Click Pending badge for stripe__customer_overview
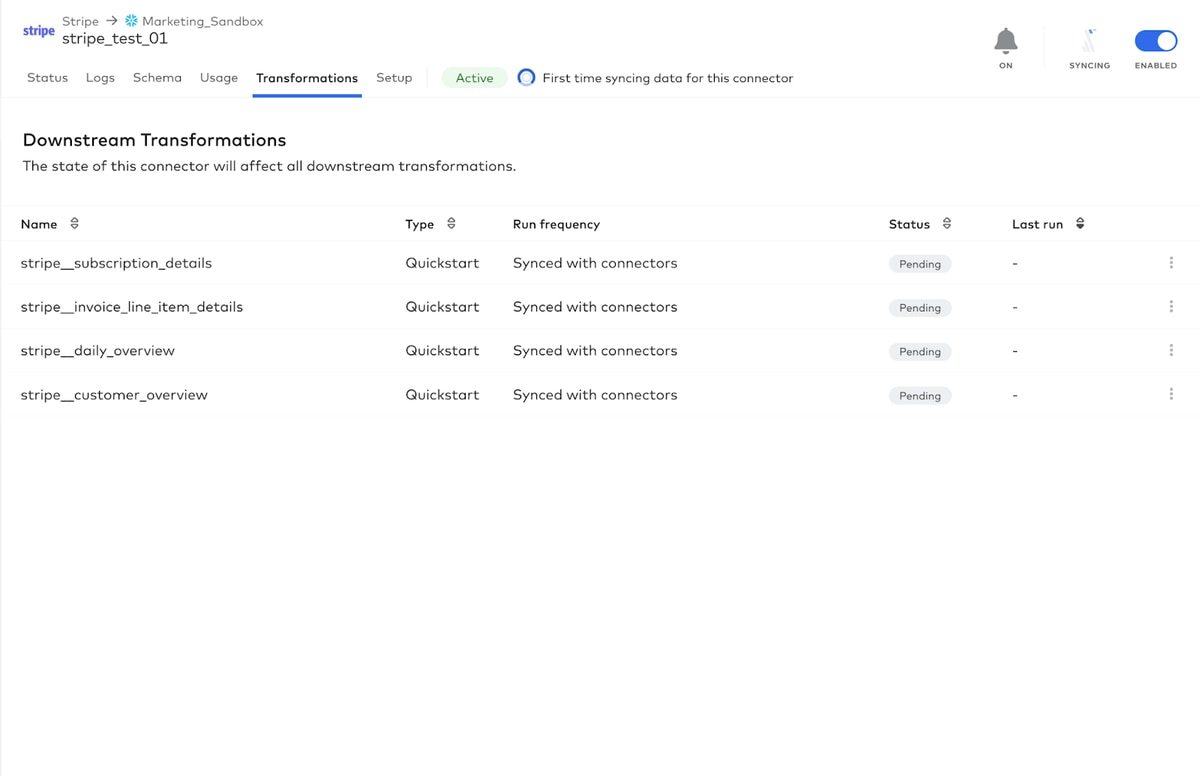The image size is (1200, 776). [x=920, y=396]
